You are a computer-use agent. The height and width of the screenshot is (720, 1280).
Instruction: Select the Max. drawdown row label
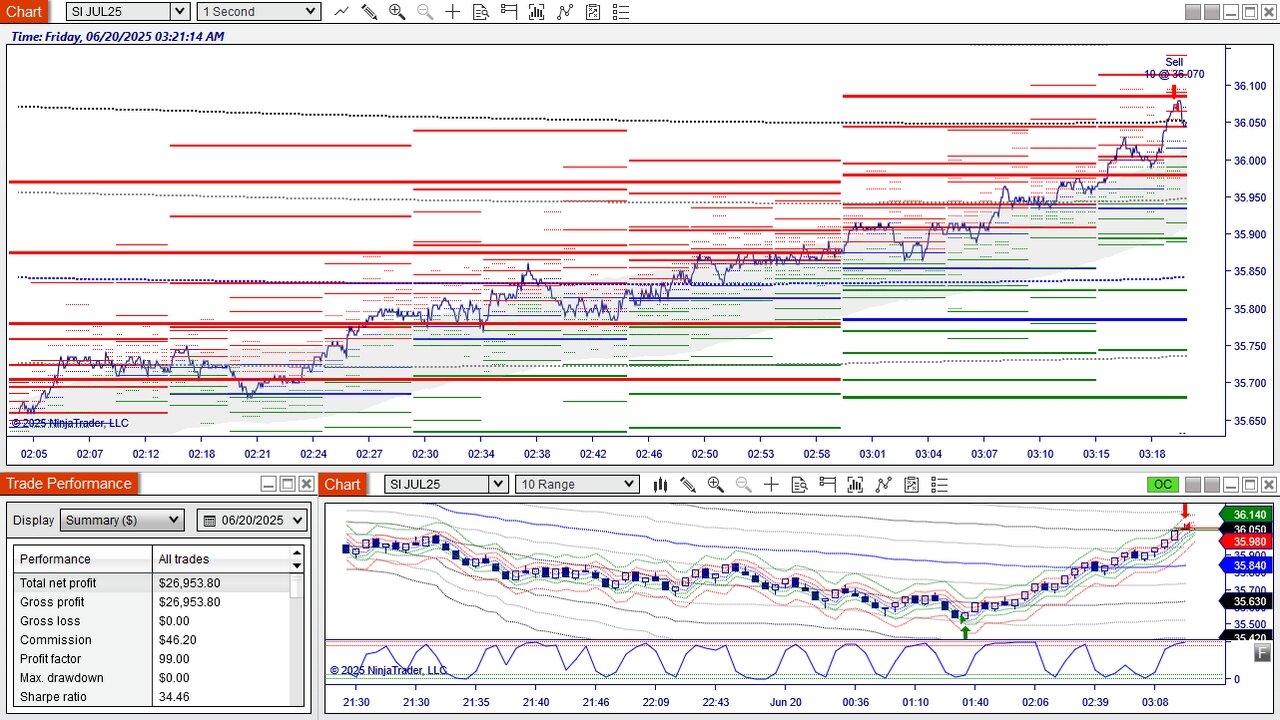(62, 678)
